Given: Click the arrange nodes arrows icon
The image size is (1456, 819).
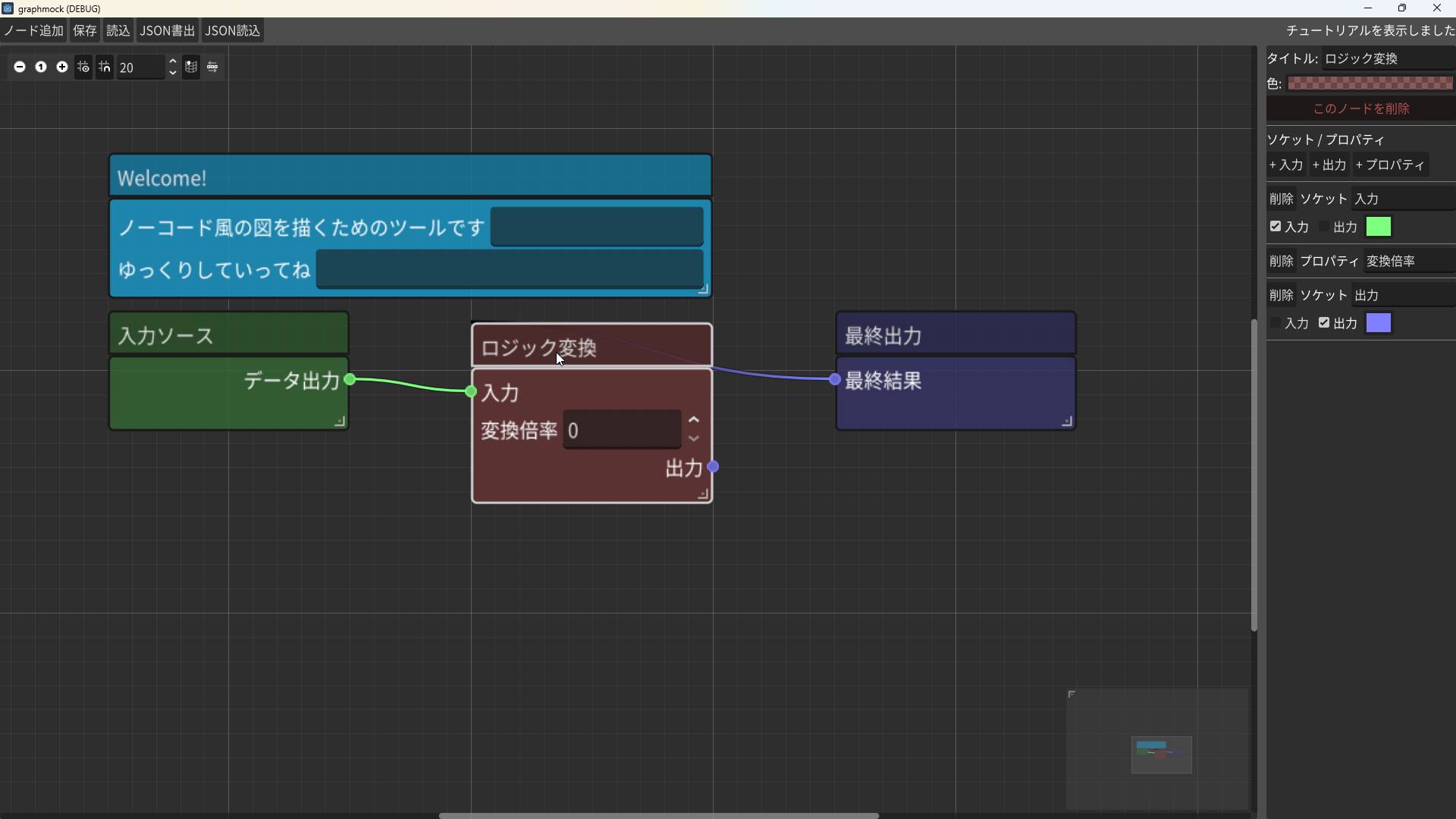Looking at the screenshot, I should [212, 67].
